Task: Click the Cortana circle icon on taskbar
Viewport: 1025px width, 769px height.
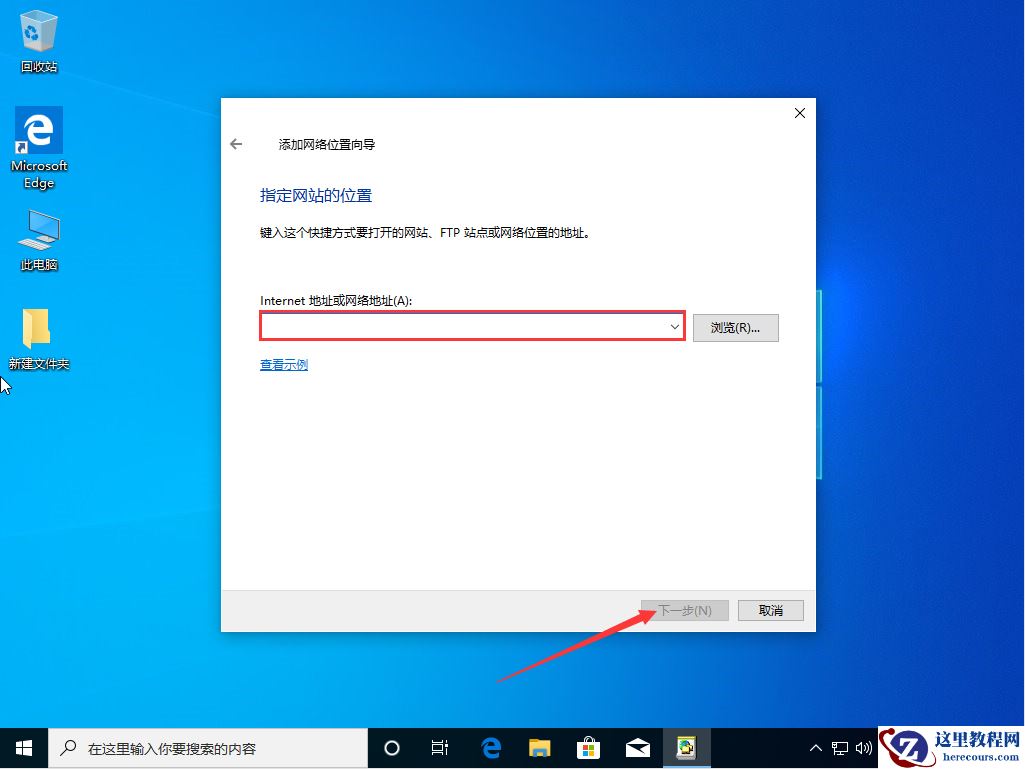Action: pos(391,747)
